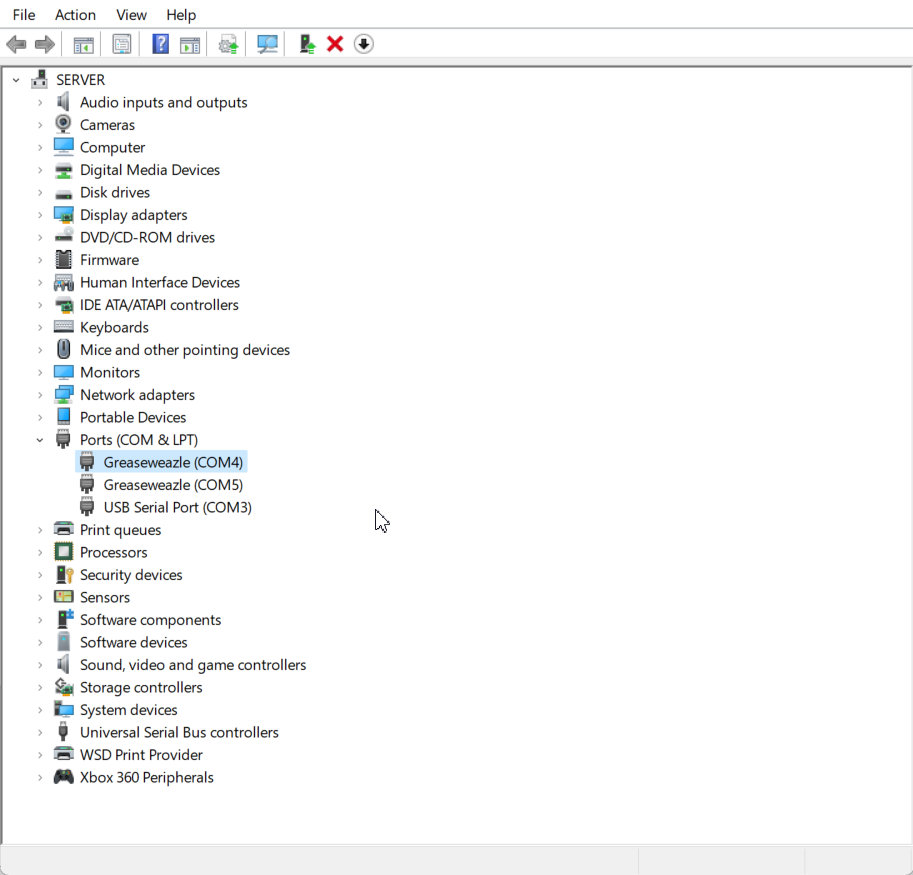Click the Security devices key icon

(64, 575)
